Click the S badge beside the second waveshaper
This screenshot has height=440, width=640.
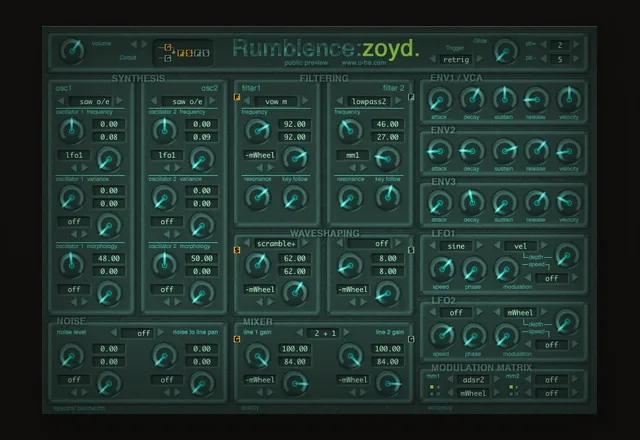411,250
